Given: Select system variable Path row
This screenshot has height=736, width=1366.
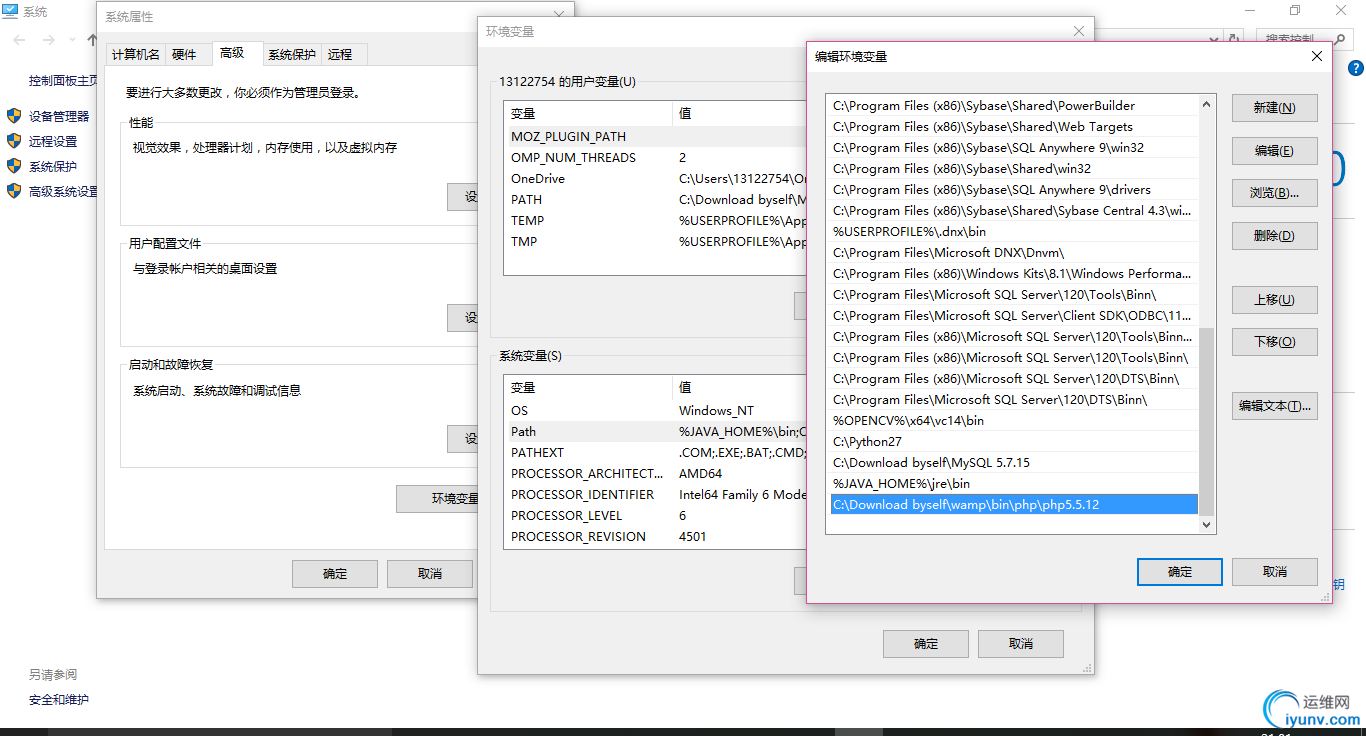Looking at the screenshot, I should (656, 432).
